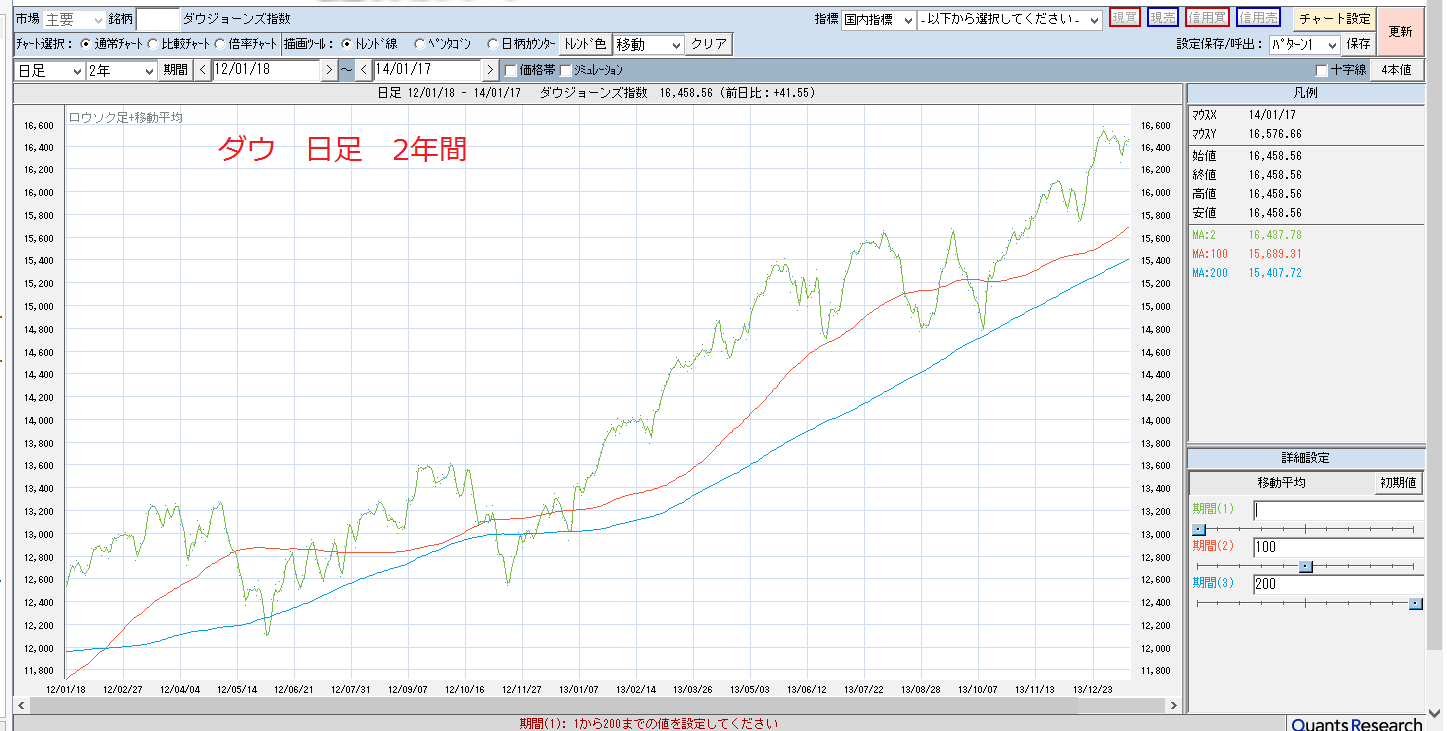Click 13/05/03 date on x-axis

click(x=750, y=690)
